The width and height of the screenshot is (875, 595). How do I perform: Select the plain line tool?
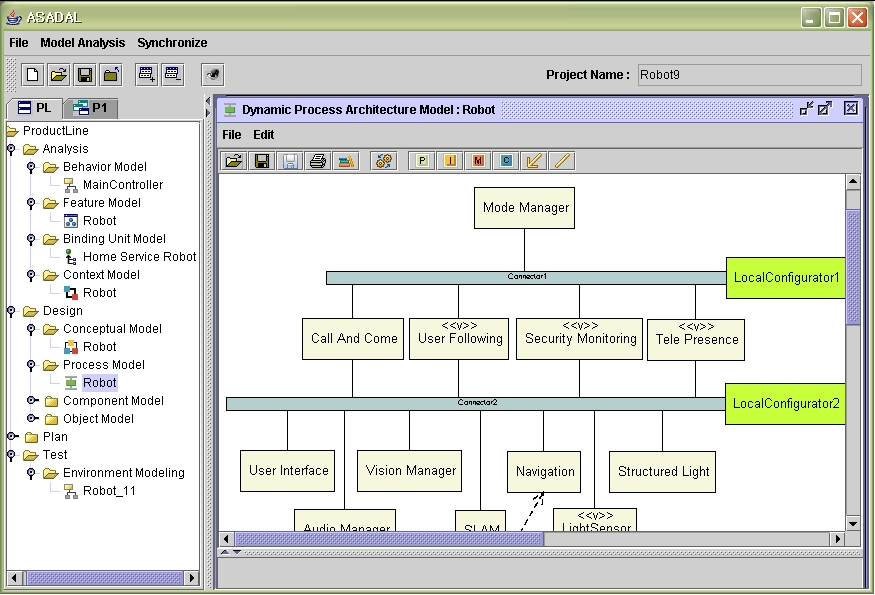tap(562, 161)
